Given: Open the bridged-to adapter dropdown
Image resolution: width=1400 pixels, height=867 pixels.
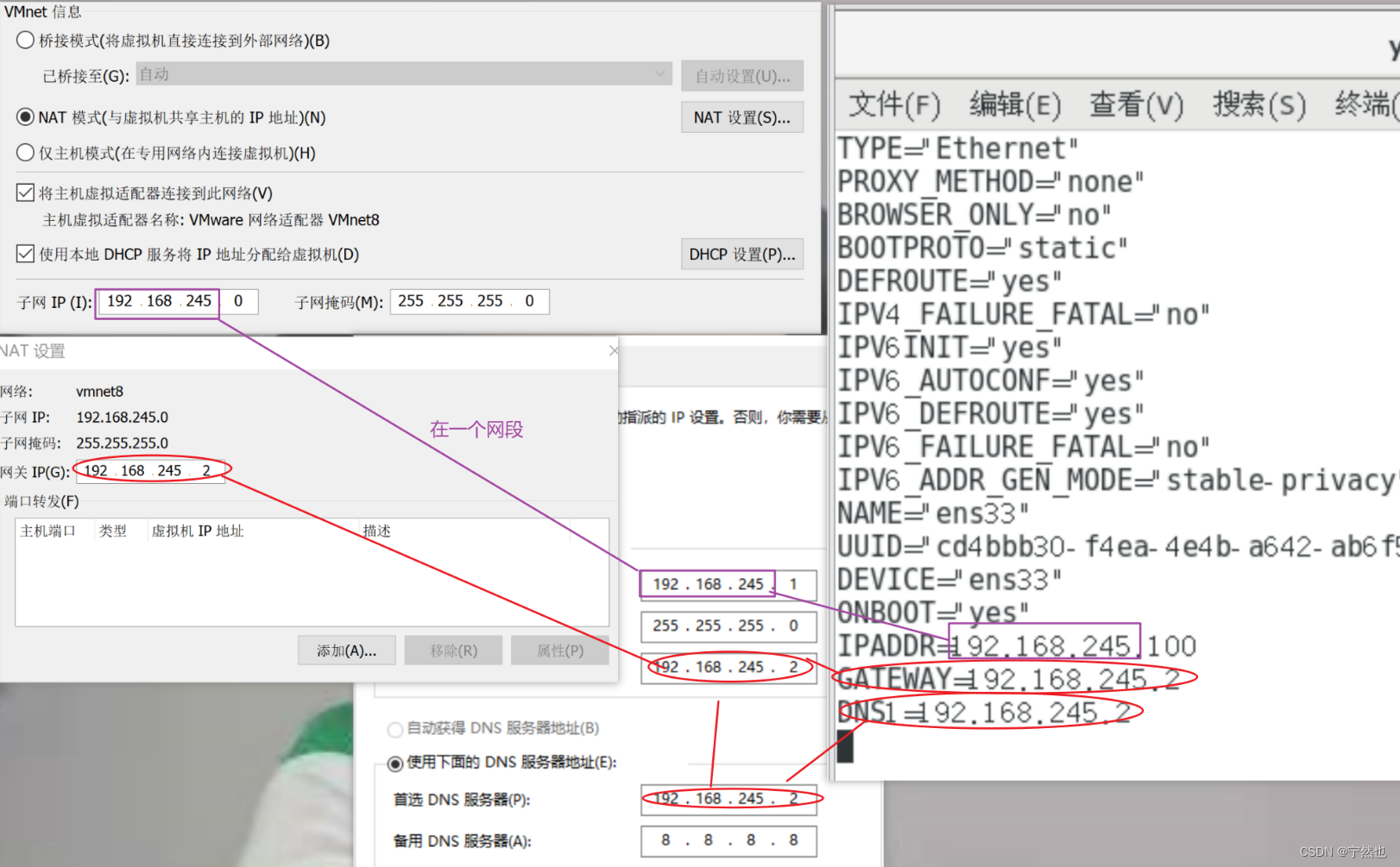Looking at the screenshot, I should pyautogui.click(x=404, y=74).
